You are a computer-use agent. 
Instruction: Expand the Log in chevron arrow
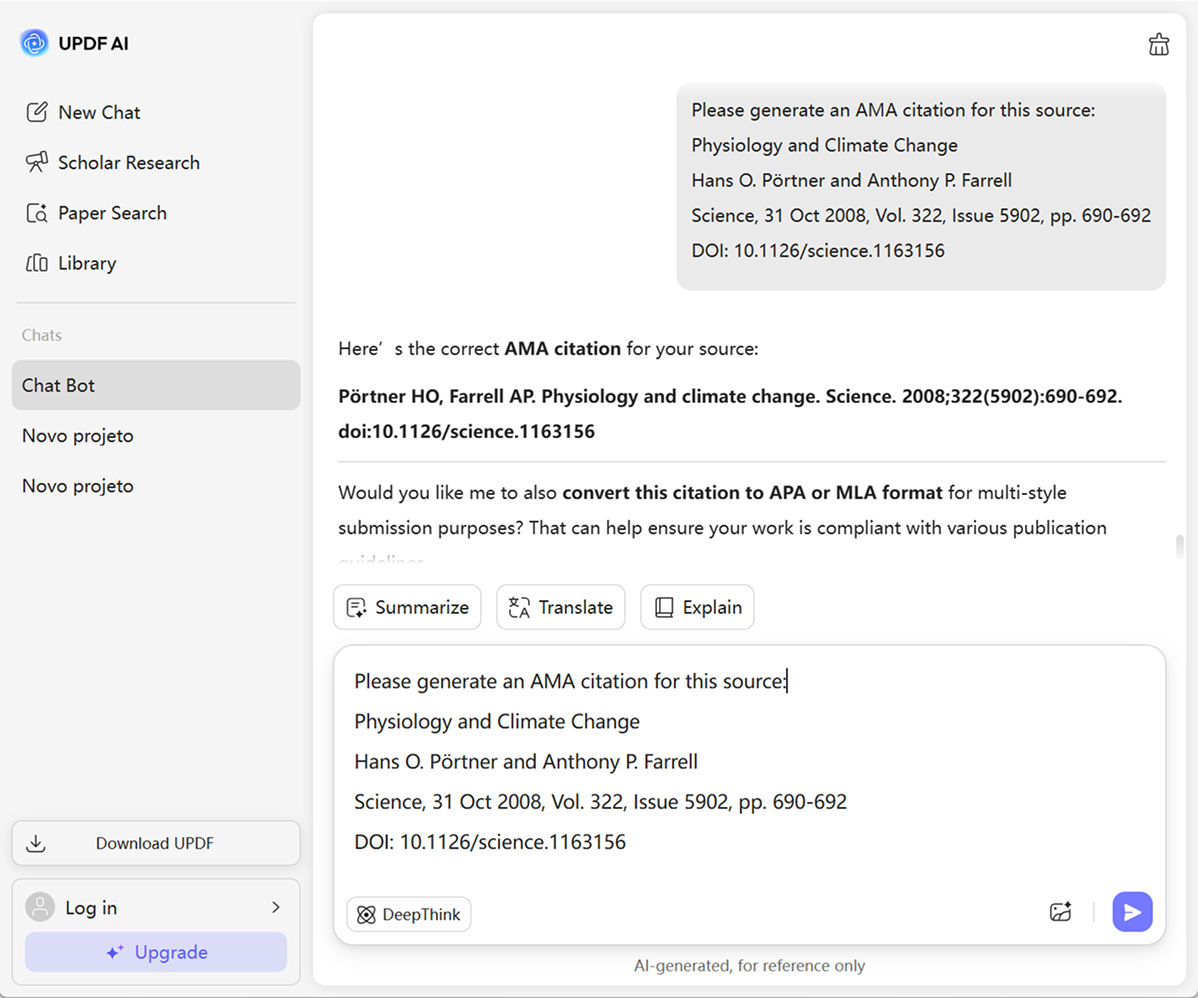(x=276, y=908)
